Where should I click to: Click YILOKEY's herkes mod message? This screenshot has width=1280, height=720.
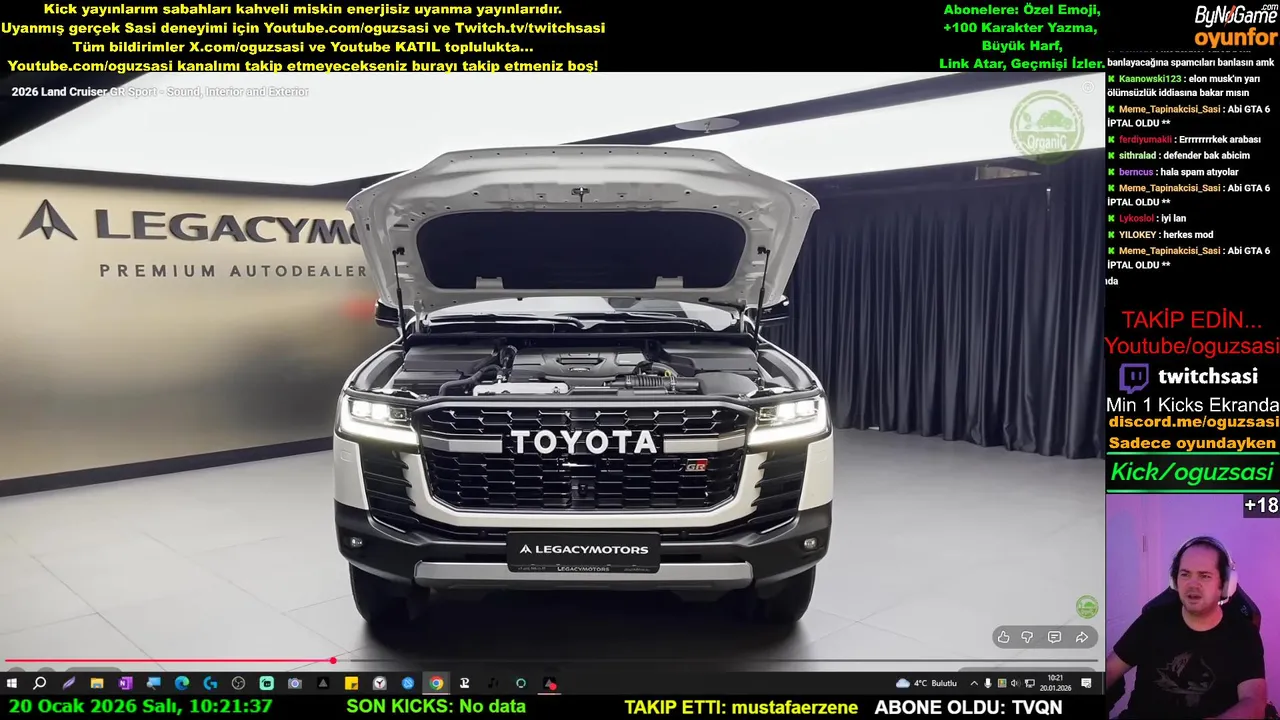click(x=1160, y=235)
